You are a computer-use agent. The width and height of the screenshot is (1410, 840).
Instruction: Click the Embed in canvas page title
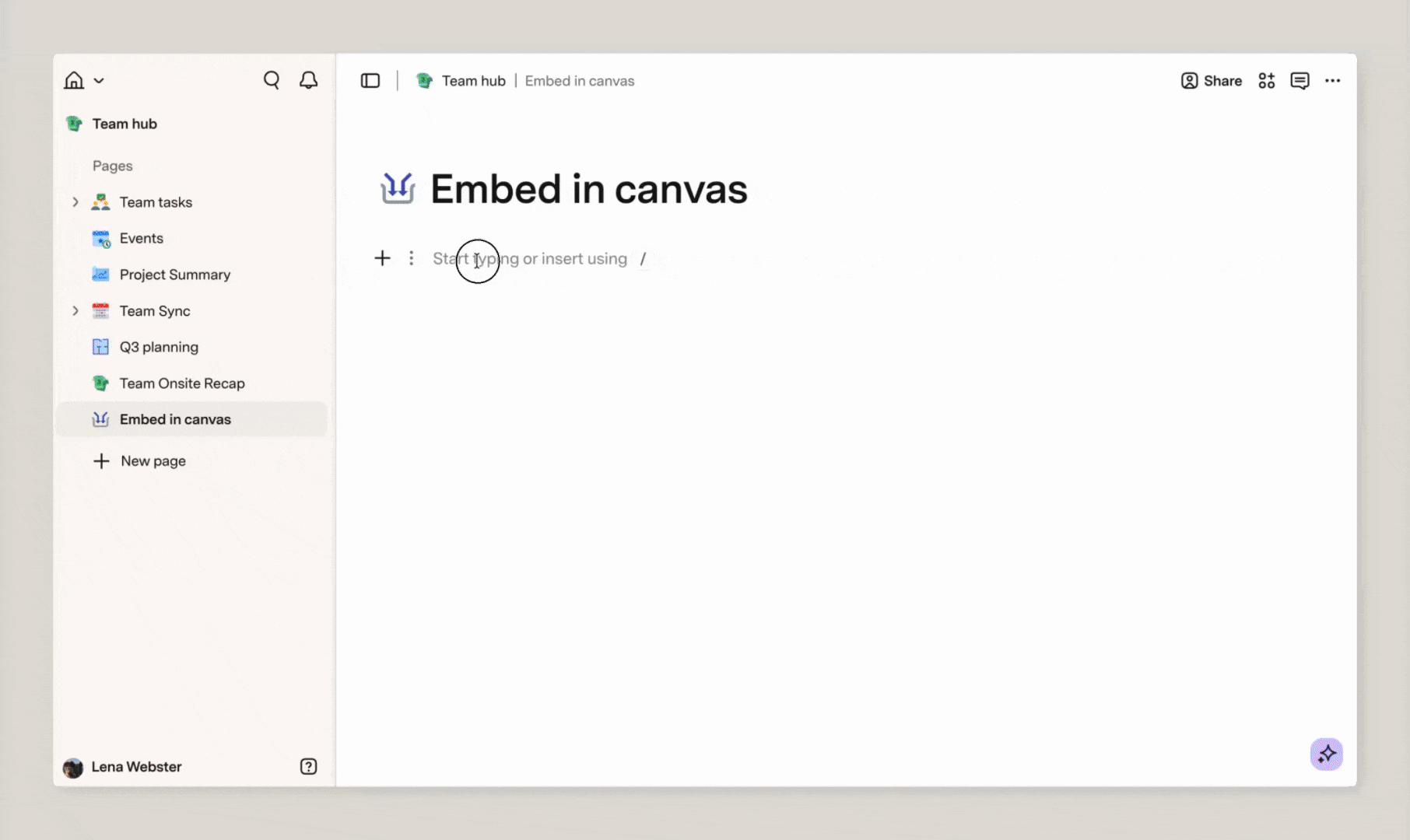tap(589, 189)
